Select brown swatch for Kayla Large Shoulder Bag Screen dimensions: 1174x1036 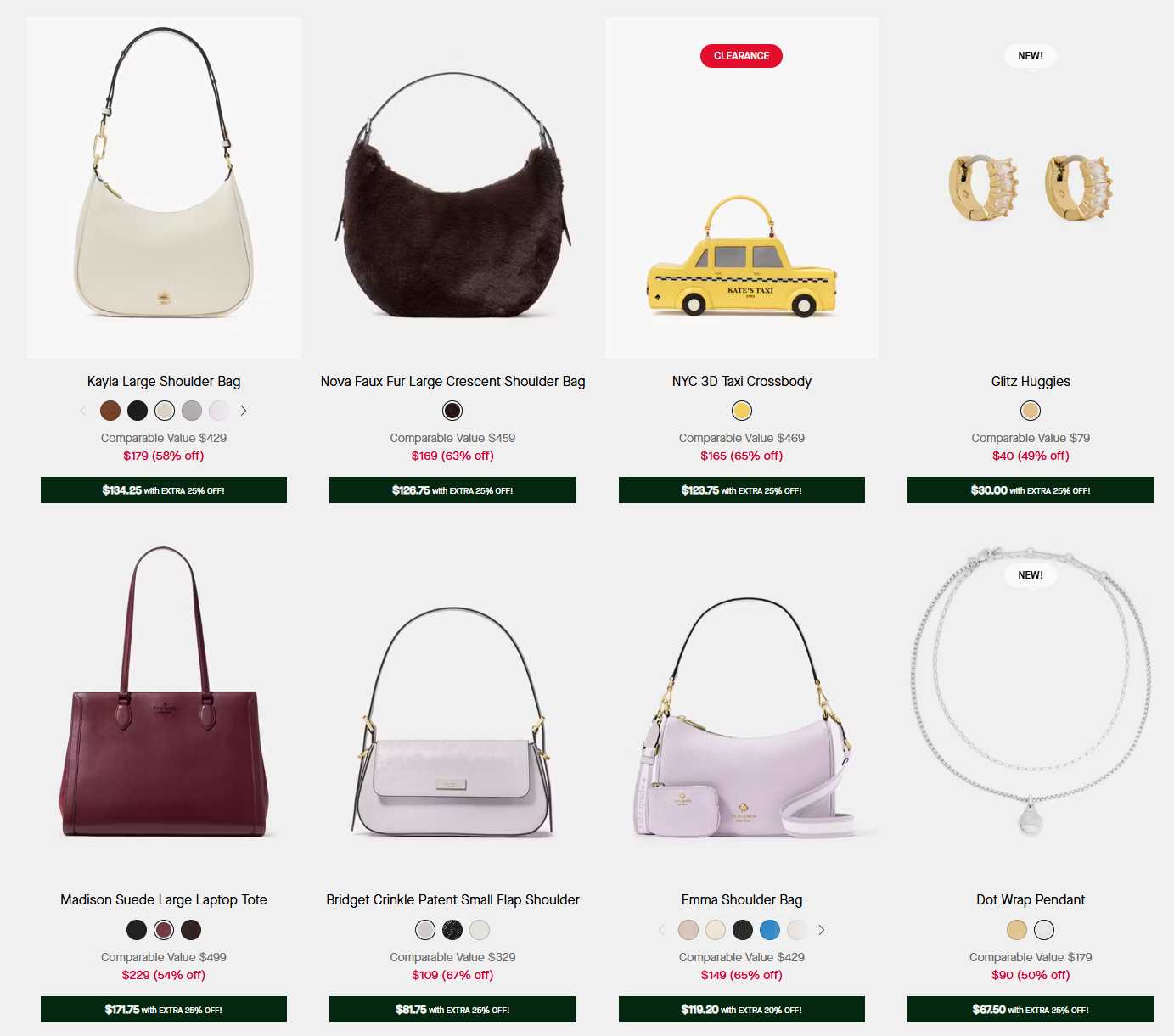[x=110, y=411]
